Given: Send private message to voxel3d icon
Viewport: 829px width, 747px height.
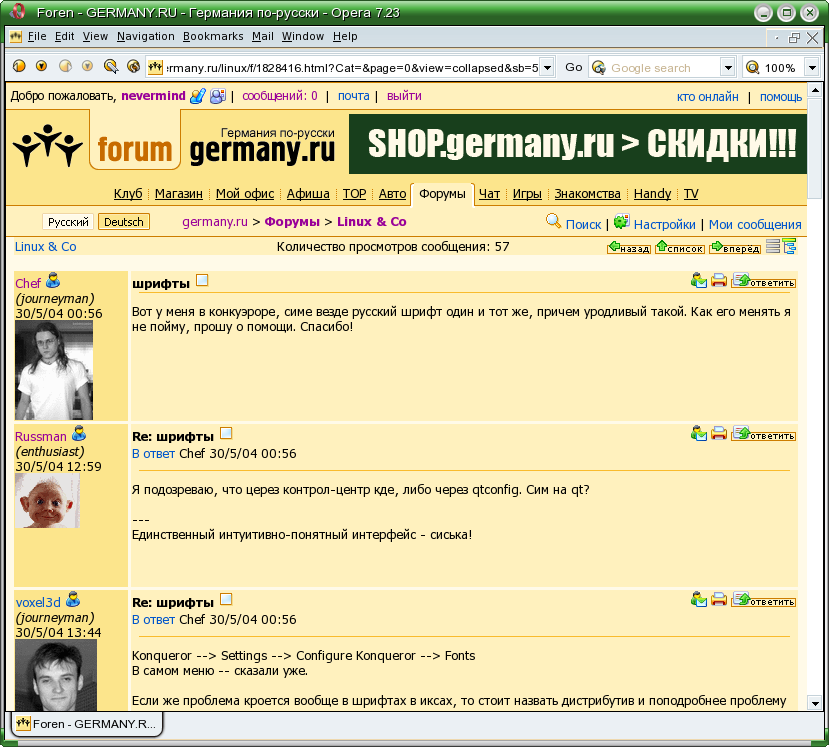Looking at the screenshot, I should pyautogui.click(x=699, y=600).
